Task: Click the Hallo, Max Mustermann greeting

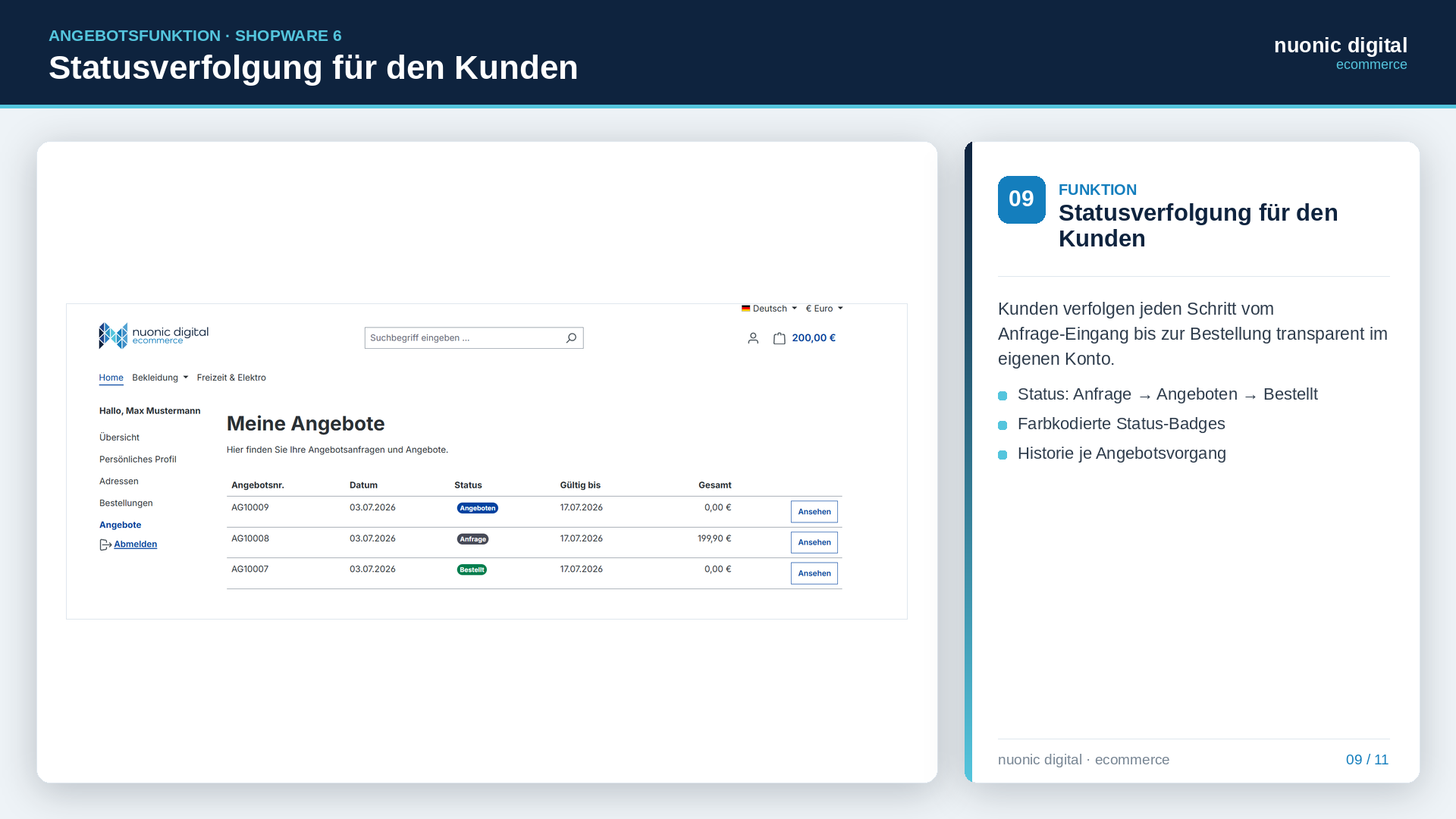Action: point(150,411)
